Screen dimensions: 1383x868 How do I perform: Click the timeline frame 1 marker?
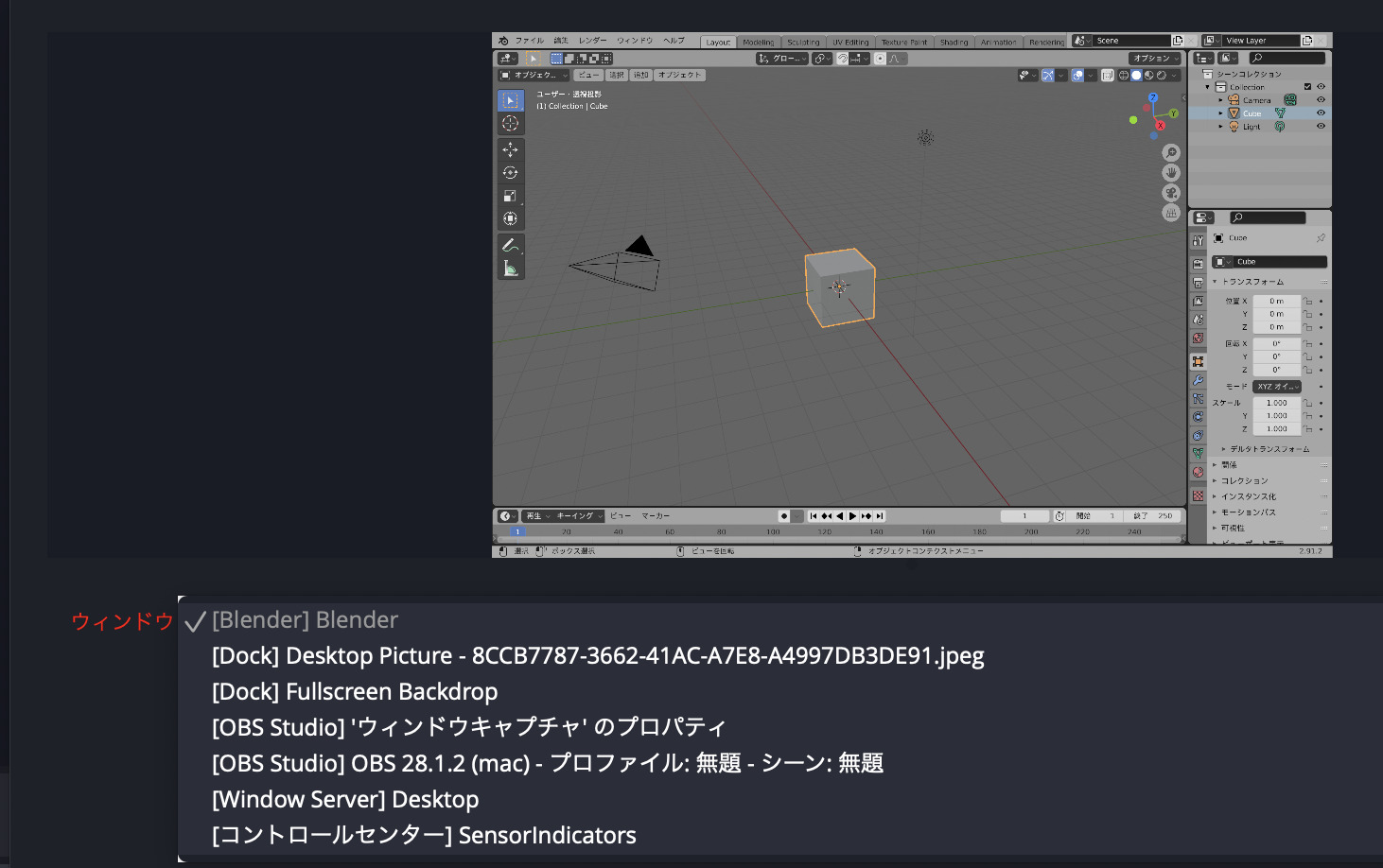pyautogui.click(x=517, y=531)
